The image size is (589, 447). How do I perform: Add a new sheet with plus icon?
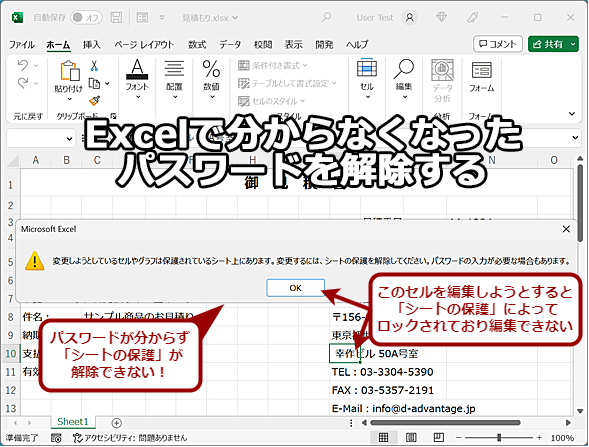tap(116, 423)
